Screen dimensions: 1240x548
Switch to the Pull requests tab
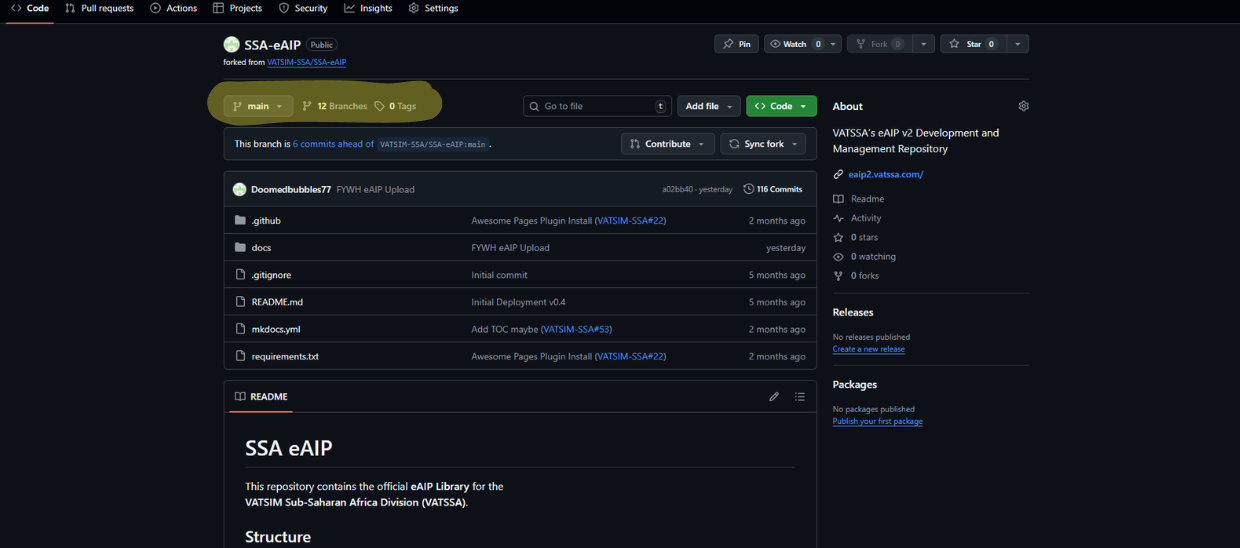99,8
